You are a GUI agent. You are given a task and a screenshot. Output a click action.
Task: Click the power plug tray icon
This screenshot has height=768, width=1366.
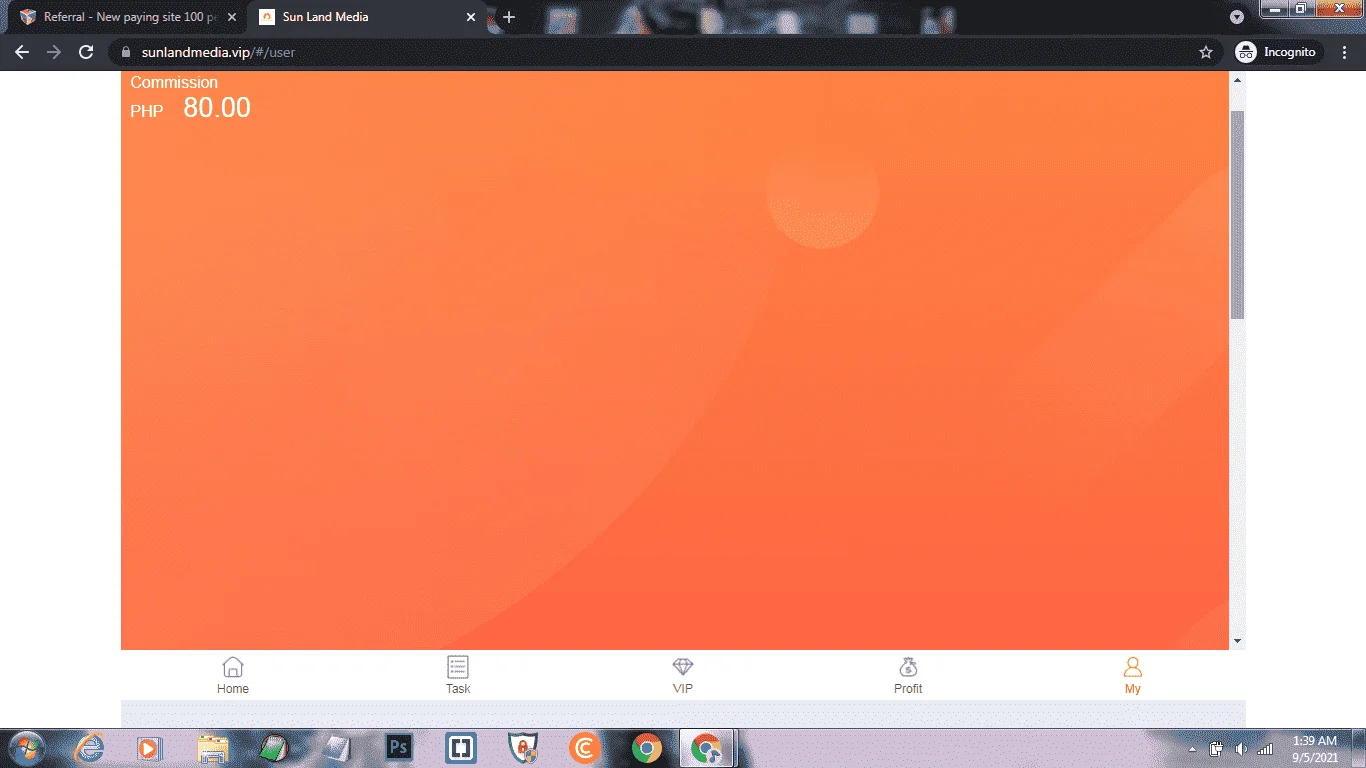click(x=1217, y=749)
